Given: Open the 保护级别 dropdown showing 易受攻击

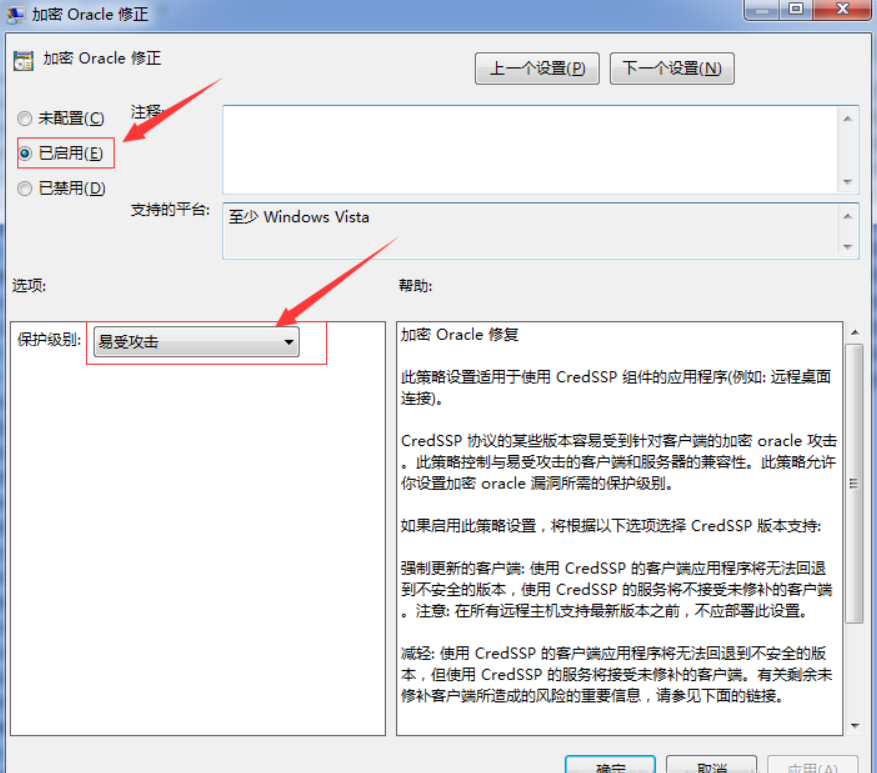Looking at the screenshot, I should coord(197,342).
